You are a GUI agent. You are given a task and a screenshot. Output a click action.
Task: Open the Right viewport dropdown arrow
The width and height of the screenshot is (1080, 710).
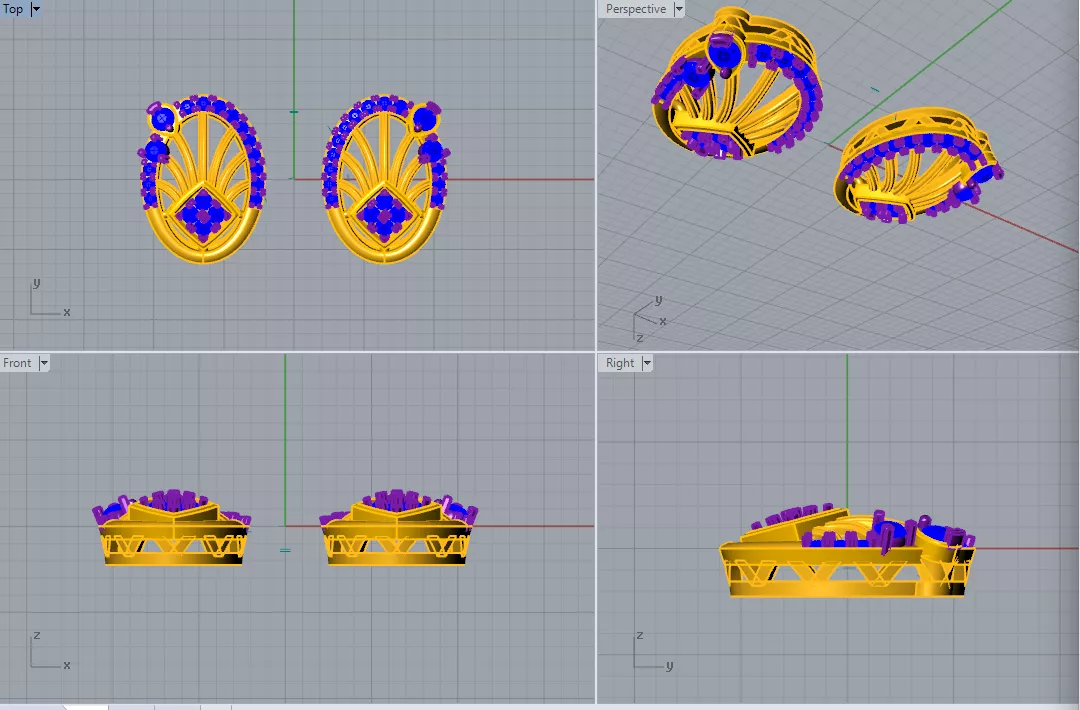point(647,363)
